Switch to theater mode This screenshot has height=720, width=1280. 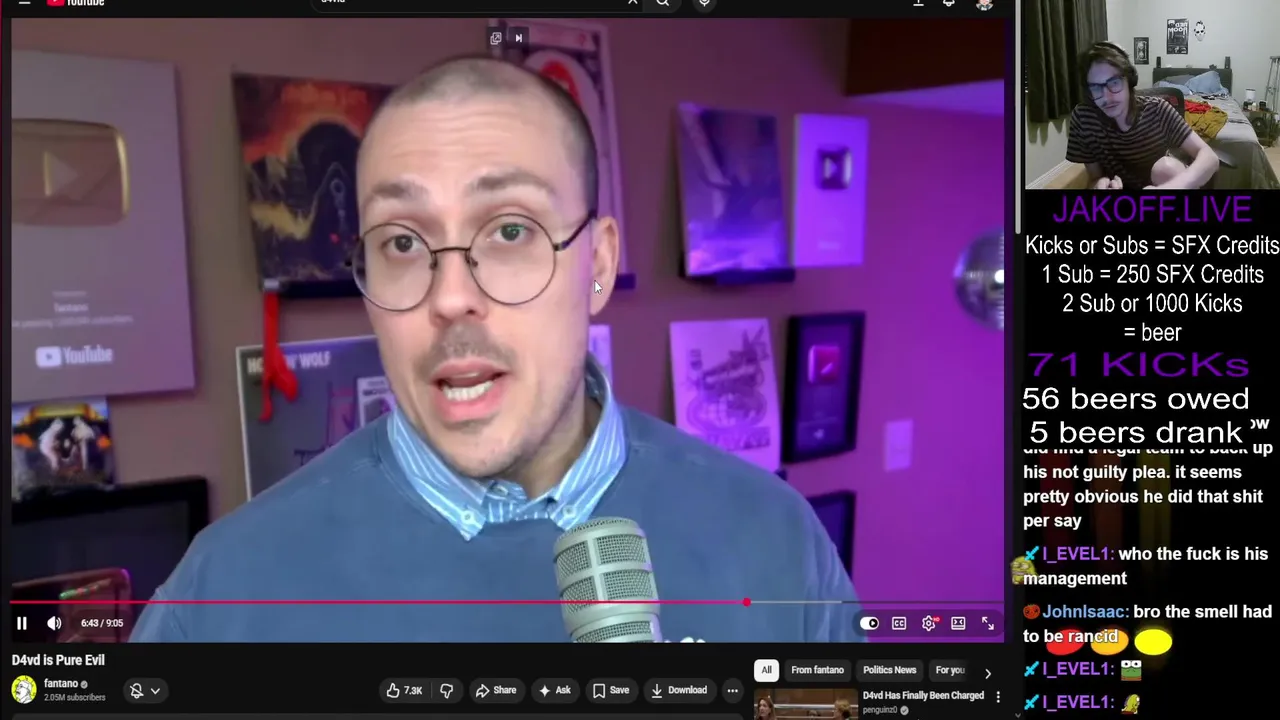[958, 624]
